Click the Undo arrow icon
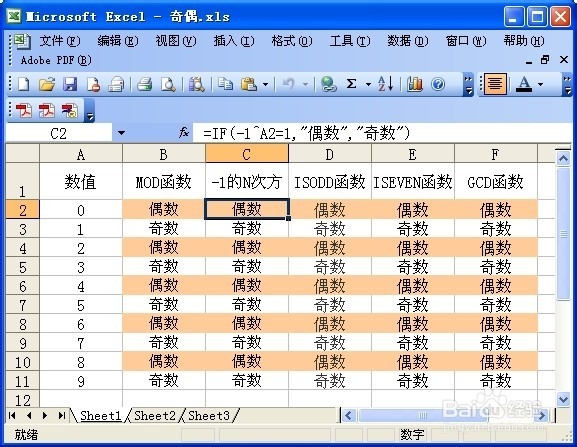The image size is (577, 447). [288, 84]
